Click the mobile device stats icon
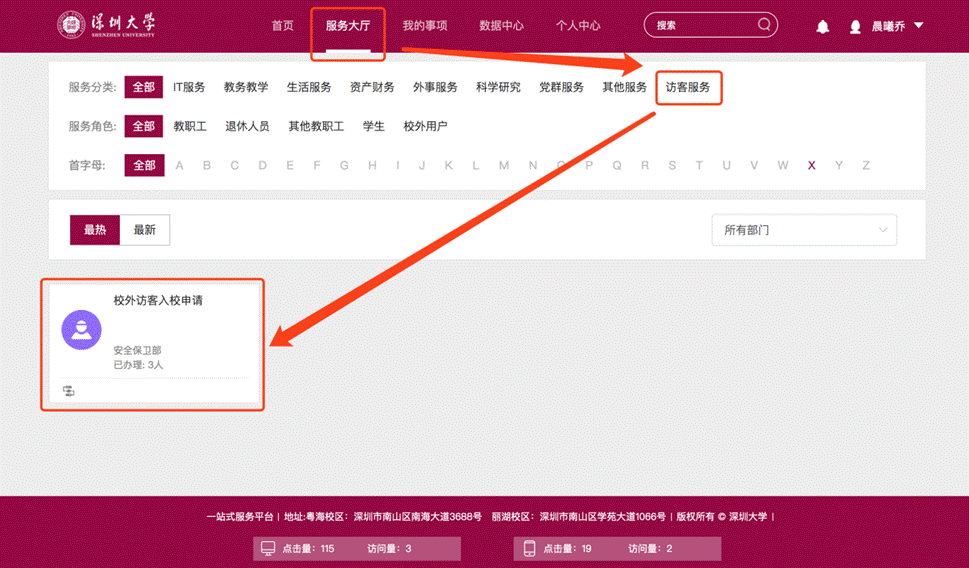The image size is (969, 568). (530, 548)
